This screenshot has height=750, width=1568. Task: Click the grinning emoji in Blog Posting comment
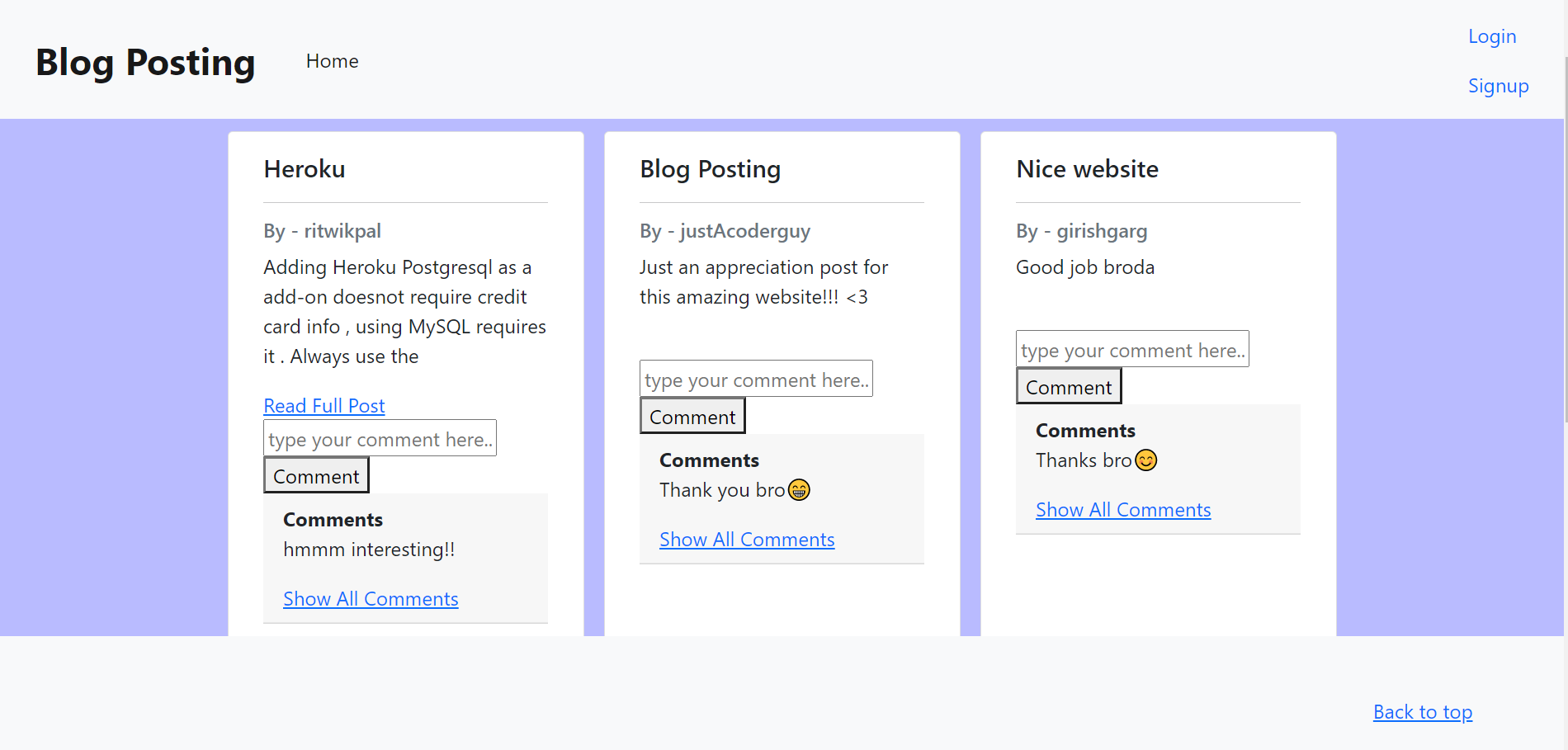click(799, 490)
